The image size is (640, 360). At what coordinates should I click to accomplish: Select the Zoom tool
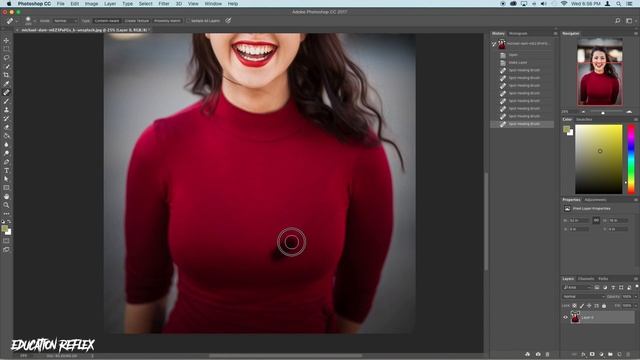[6, 205]
